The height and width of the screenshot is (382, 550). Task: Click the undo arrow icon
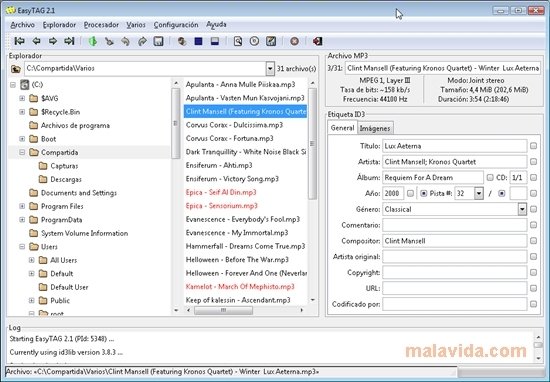tap(126, 41)
